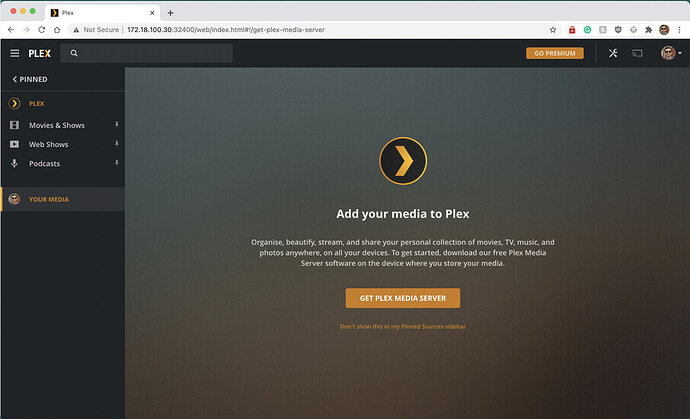Go forward in browser history

point(26,29)
